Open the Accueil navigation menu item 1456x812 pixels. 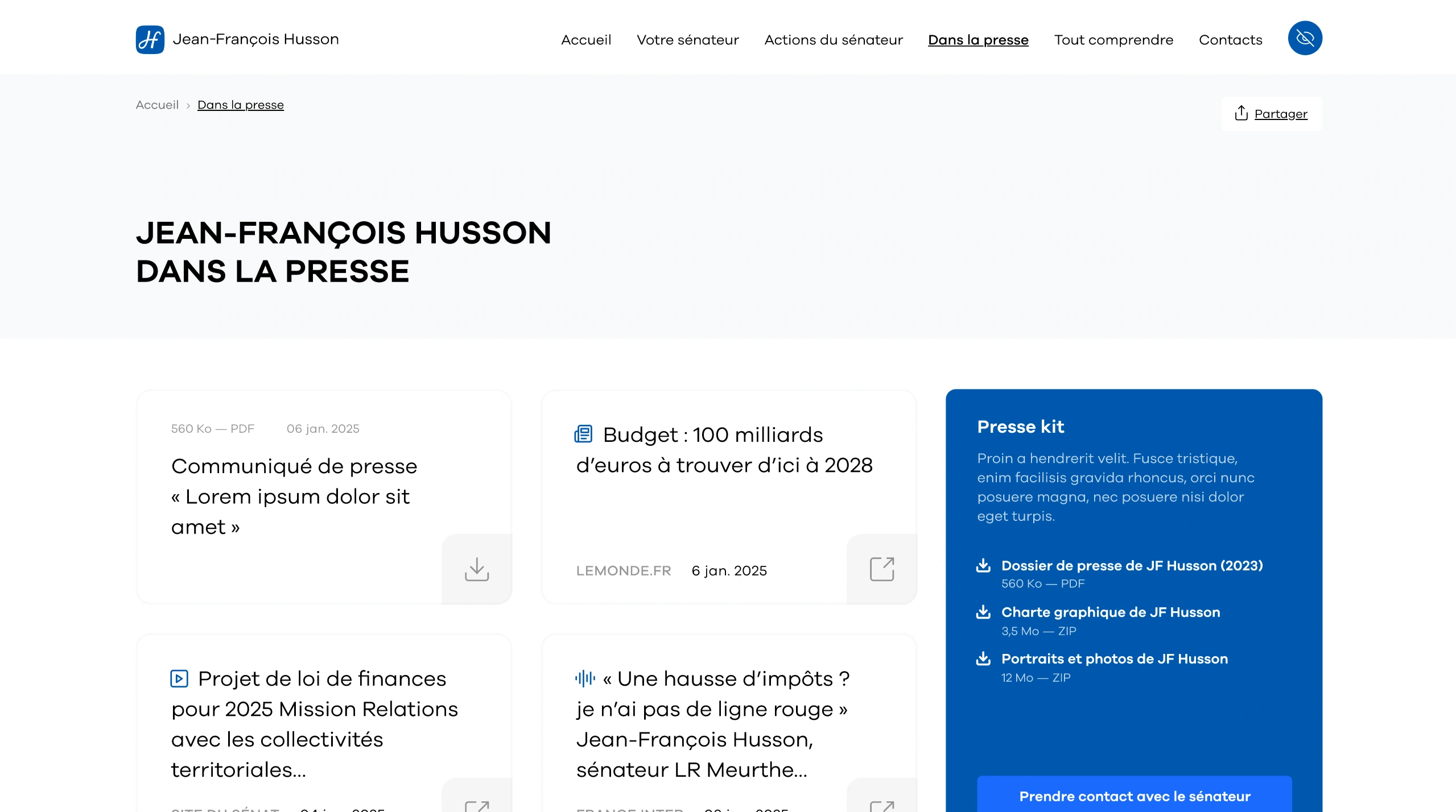(585, 40)
